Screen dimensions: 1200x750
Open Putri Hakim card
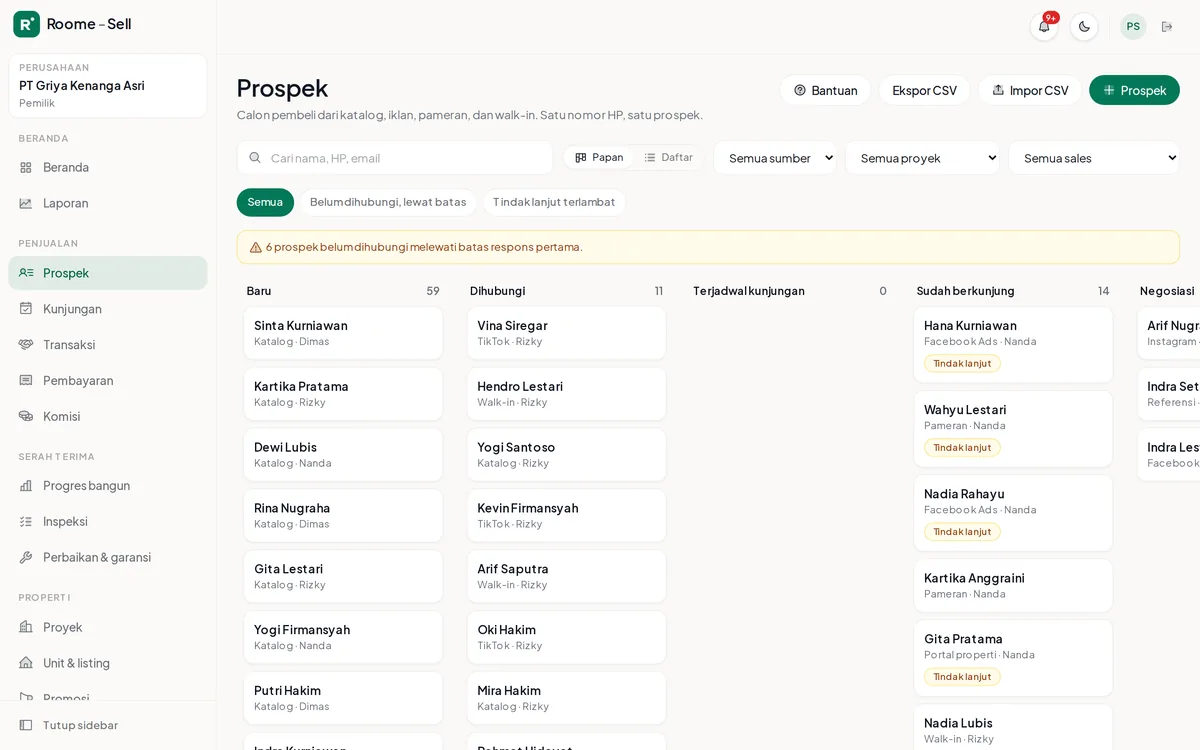(343, 699)
